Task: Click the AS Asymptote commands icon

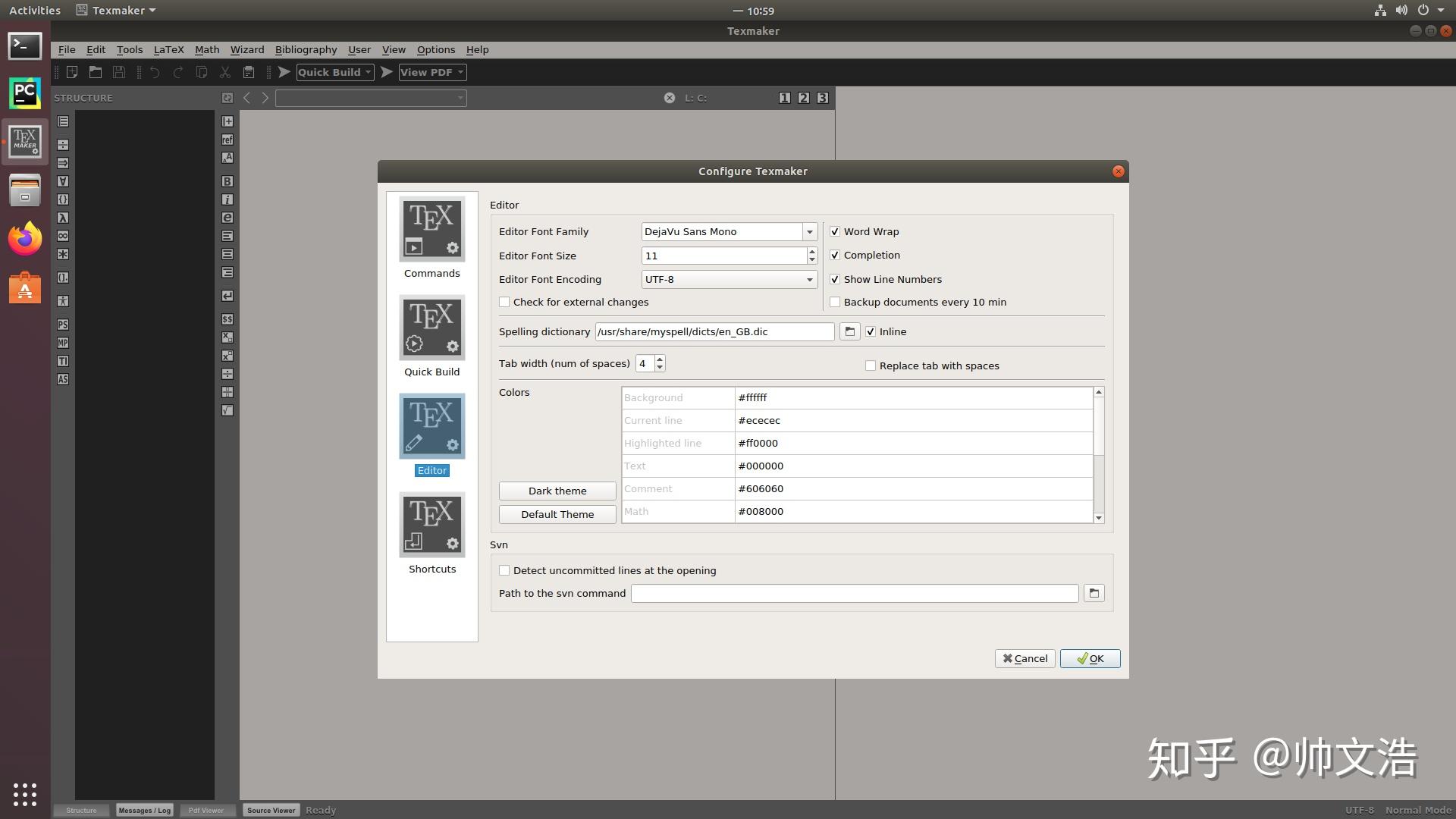Action: tap(63, 379)
